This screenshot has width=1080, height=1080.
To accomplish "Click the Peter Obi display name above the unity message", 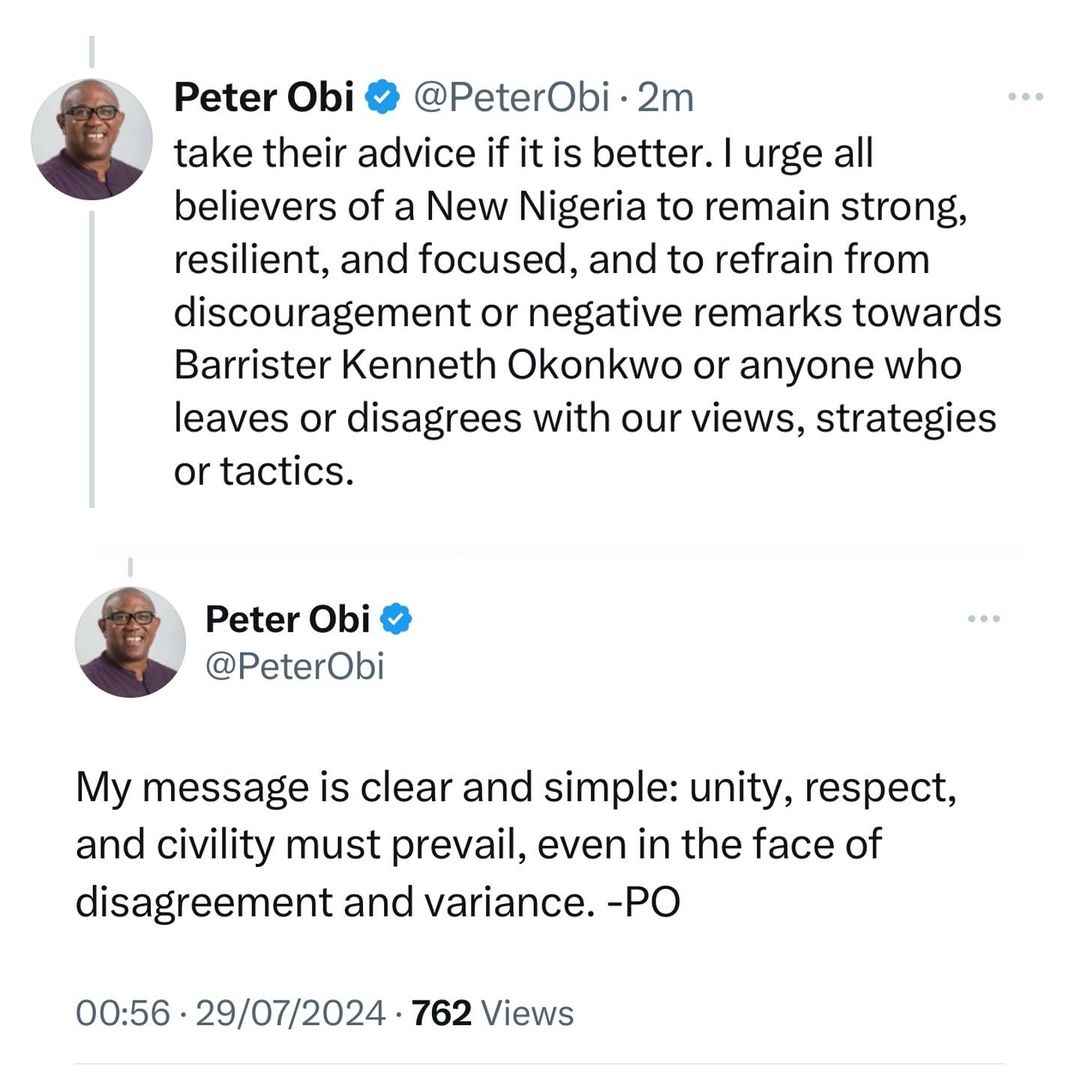I will click(288, 619).
